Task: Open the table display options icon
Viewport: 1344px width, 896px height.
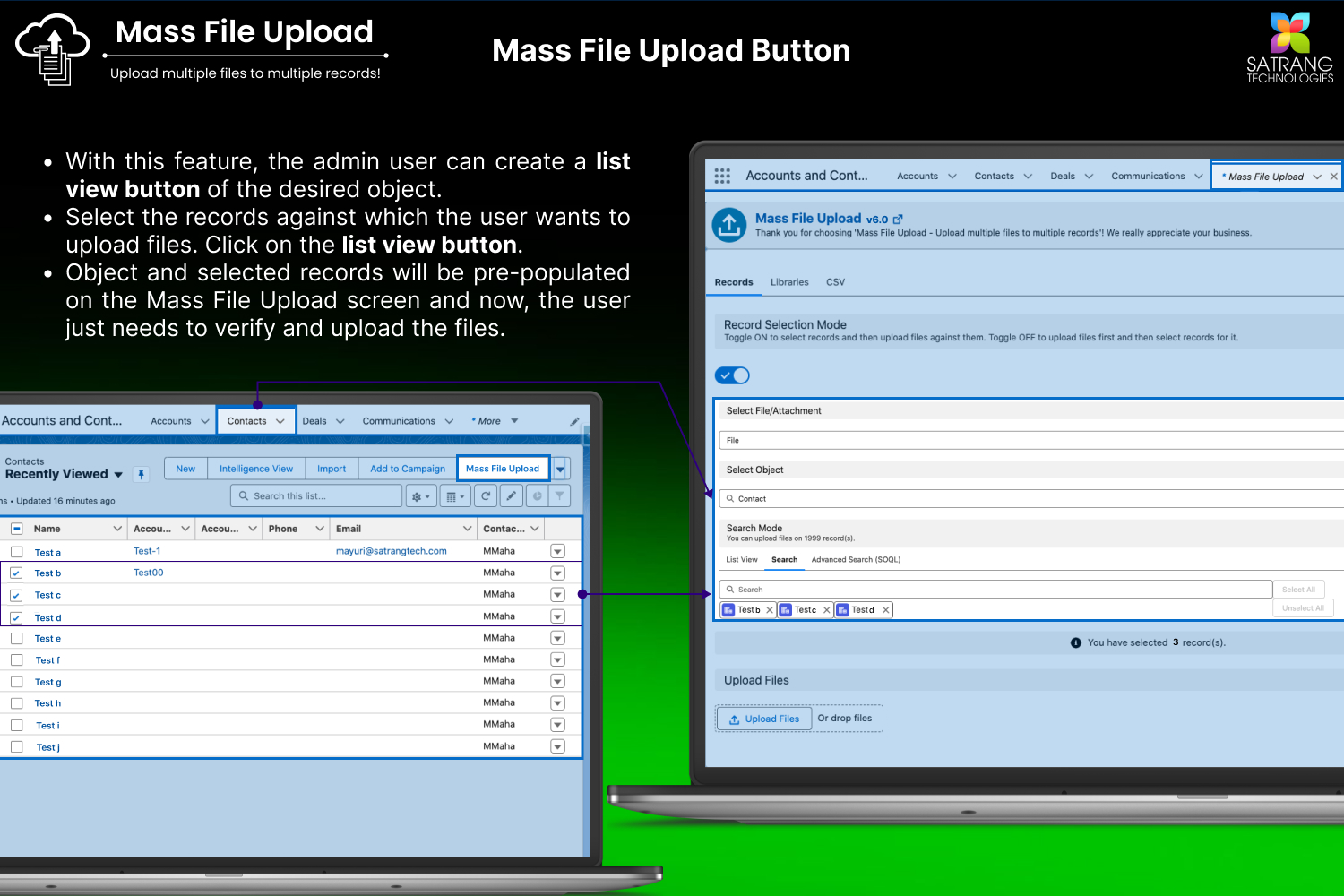Action: pyautogui.click(x=455, y=495)
